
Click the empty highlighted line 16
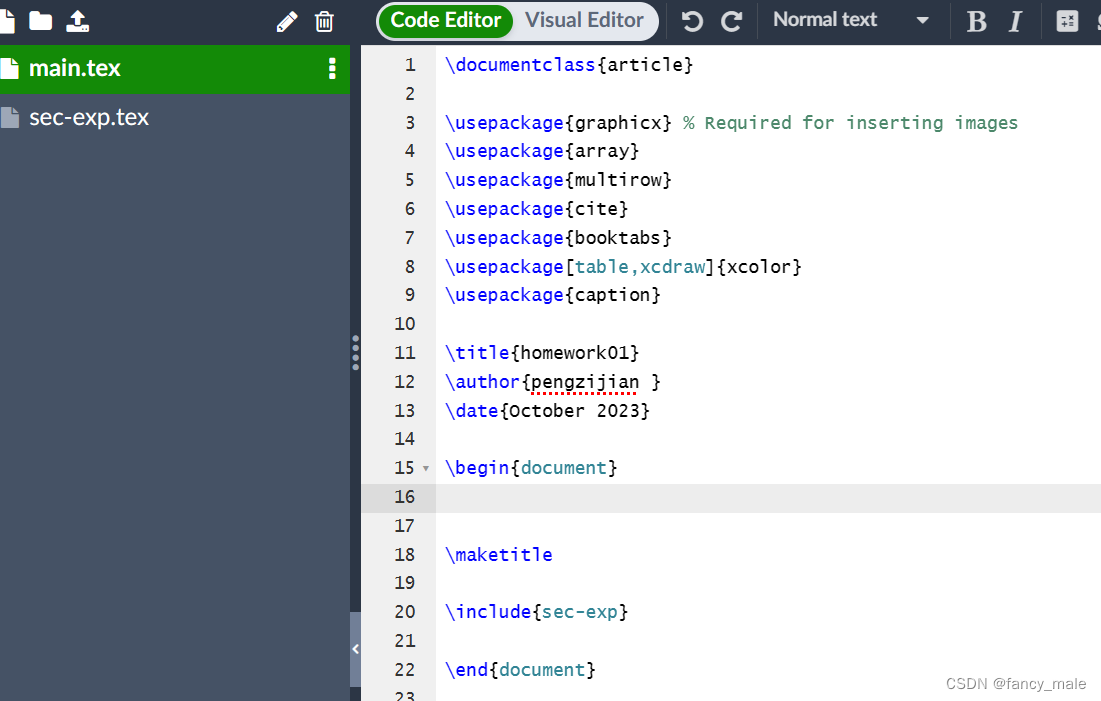coord(768,497)
